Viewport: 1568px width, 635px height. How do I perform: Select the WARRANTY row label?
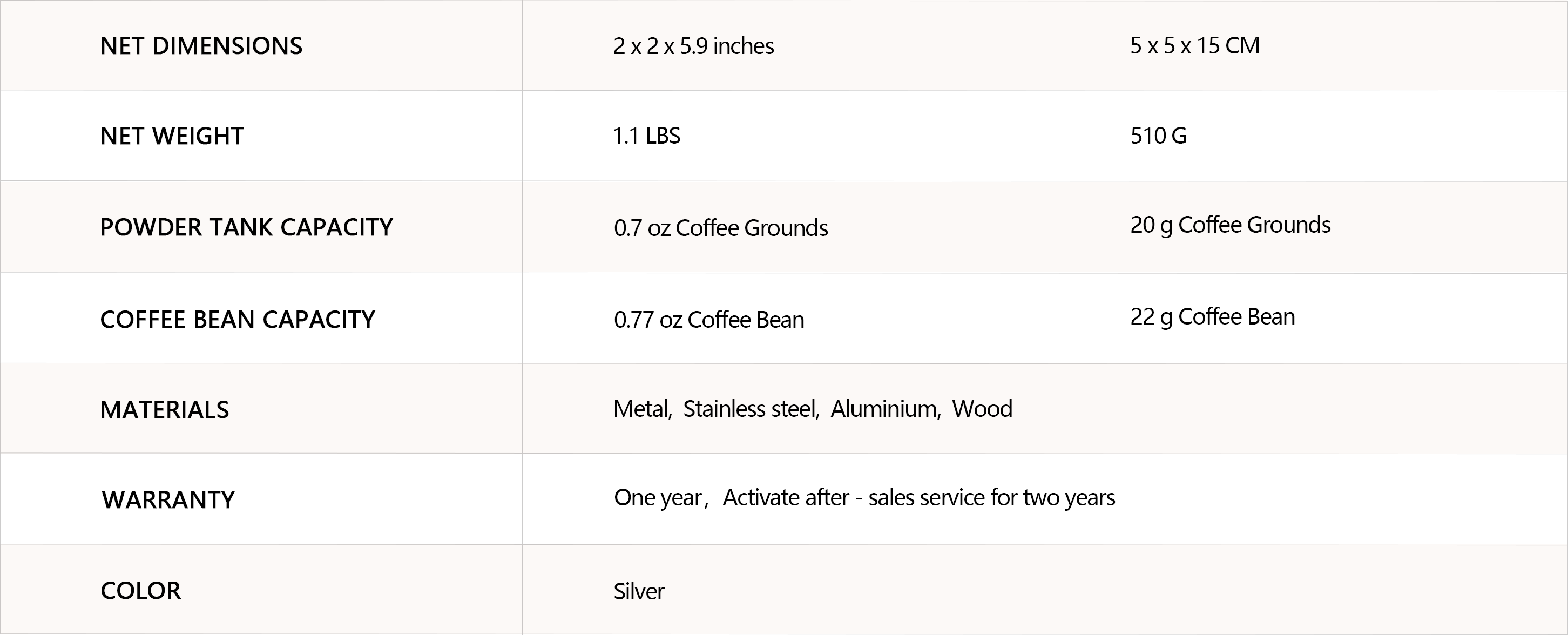pyautogui.click(x=168, y=500)
